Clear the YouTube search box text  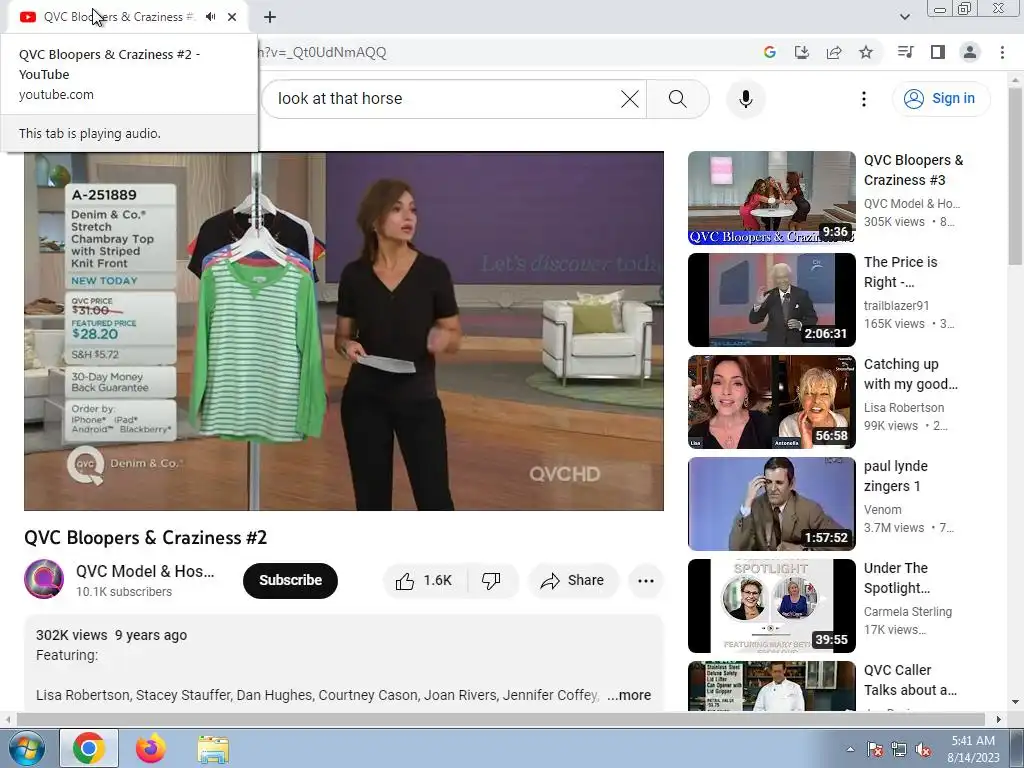point(630,99)
